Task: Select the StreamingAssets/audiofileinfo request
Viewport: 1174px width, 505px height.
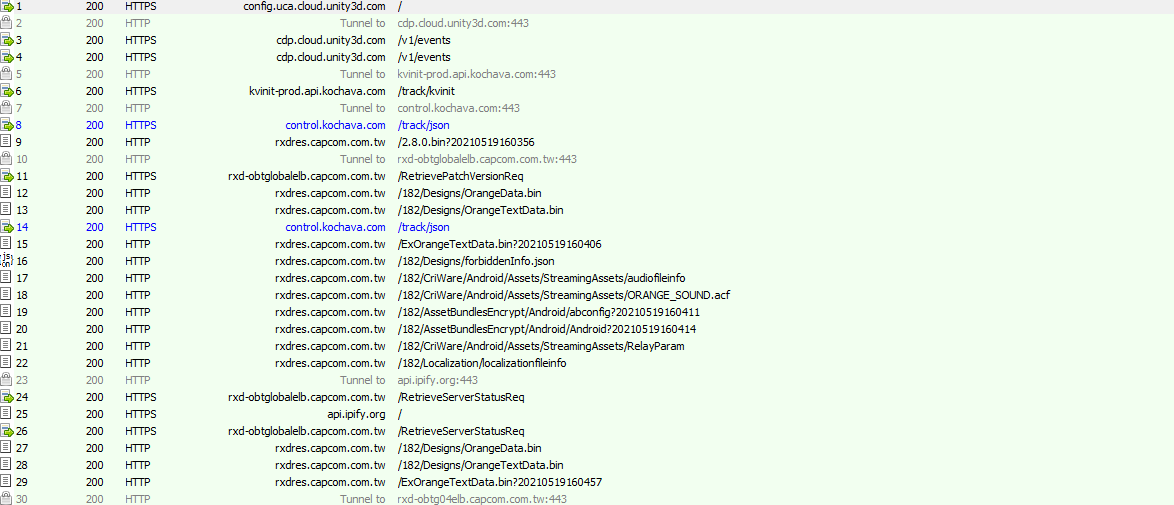Action: [541, 278]
